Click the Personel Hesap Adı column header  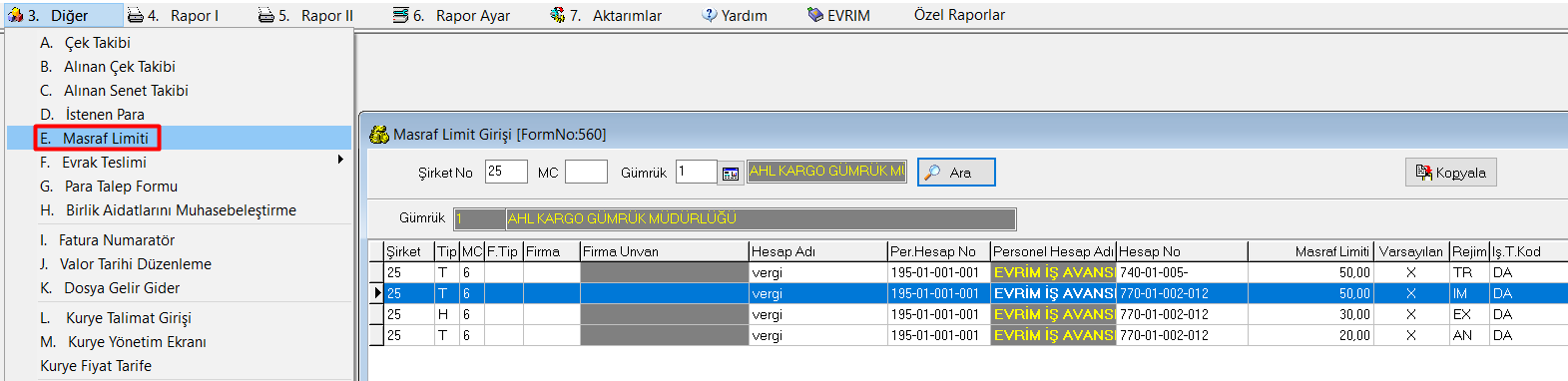[x=1053, y=251]
